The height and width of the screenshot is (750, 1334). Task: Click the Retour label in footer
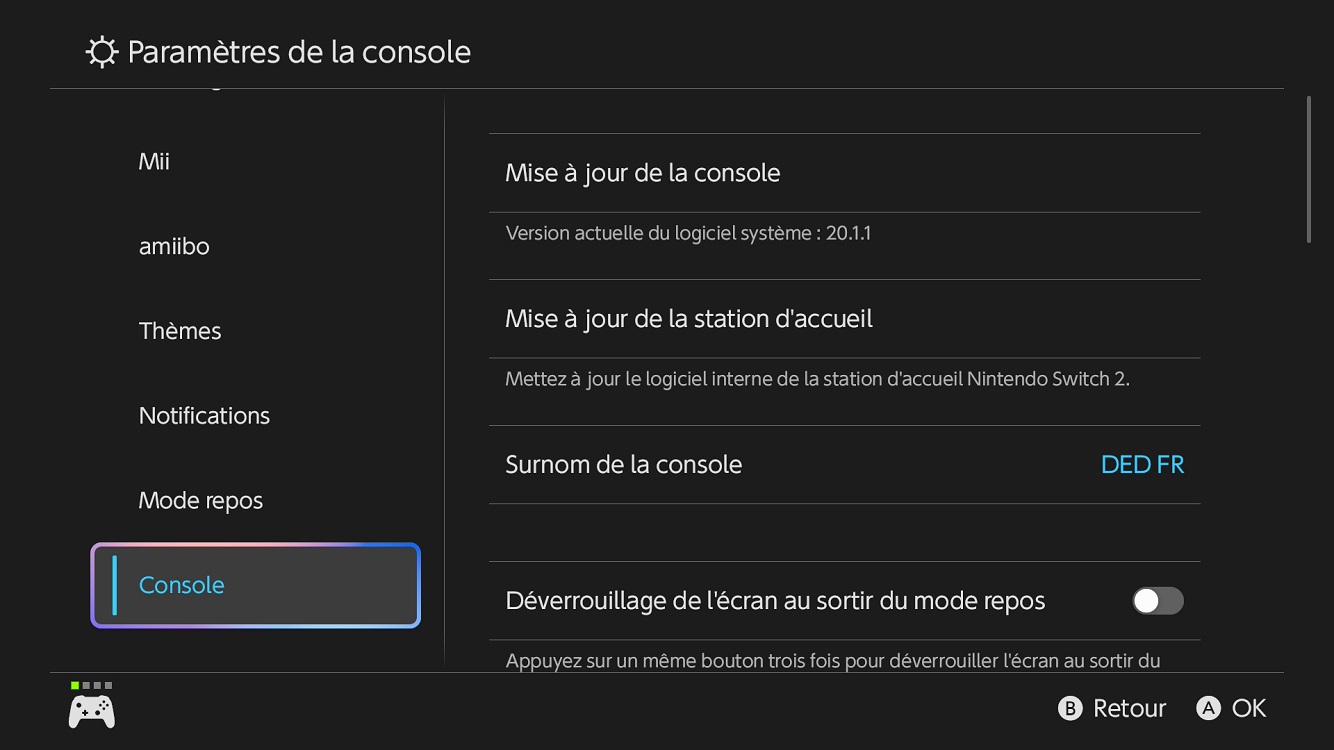[x=1130, y=709]
